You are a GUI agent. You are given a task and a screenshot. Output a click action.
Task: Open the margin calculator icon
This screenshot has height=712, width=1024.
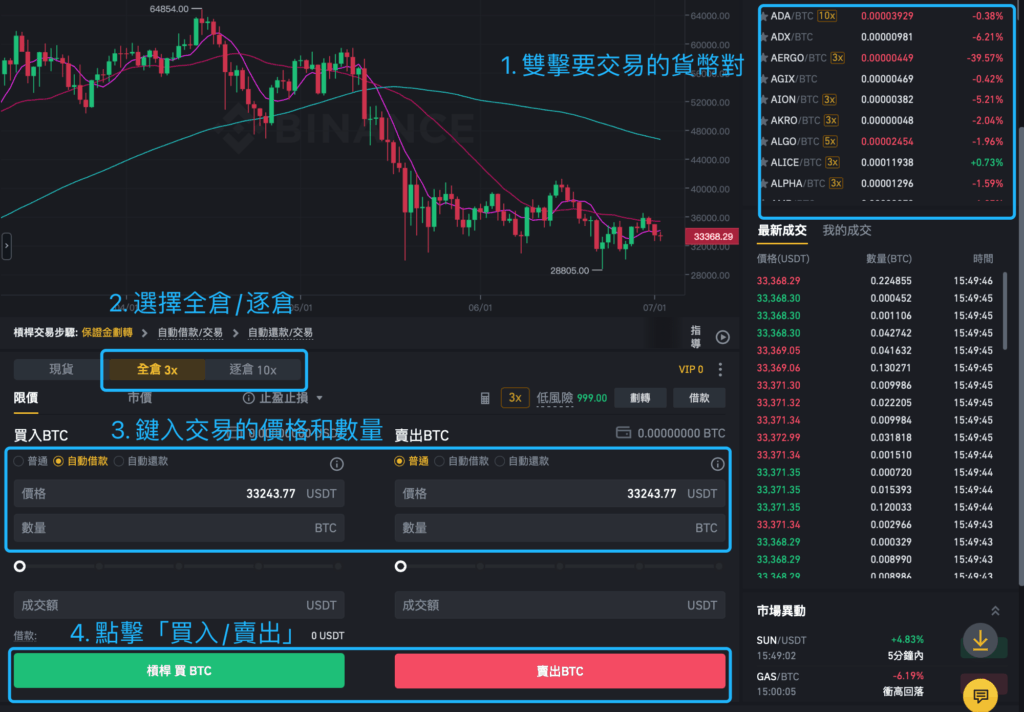pos(485,398)
